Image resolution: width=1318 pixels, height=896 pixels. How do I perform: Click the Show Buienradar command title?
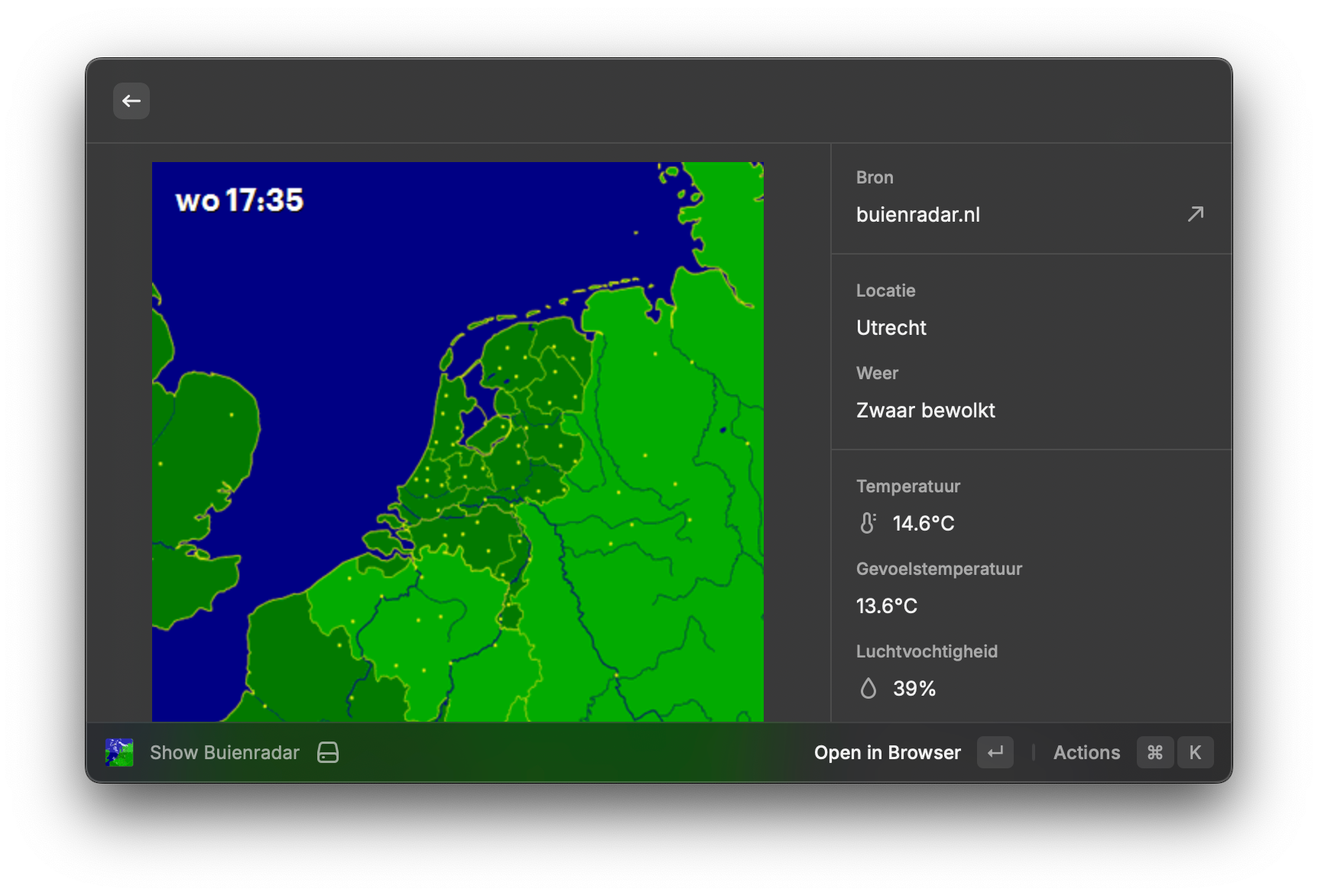225,752
